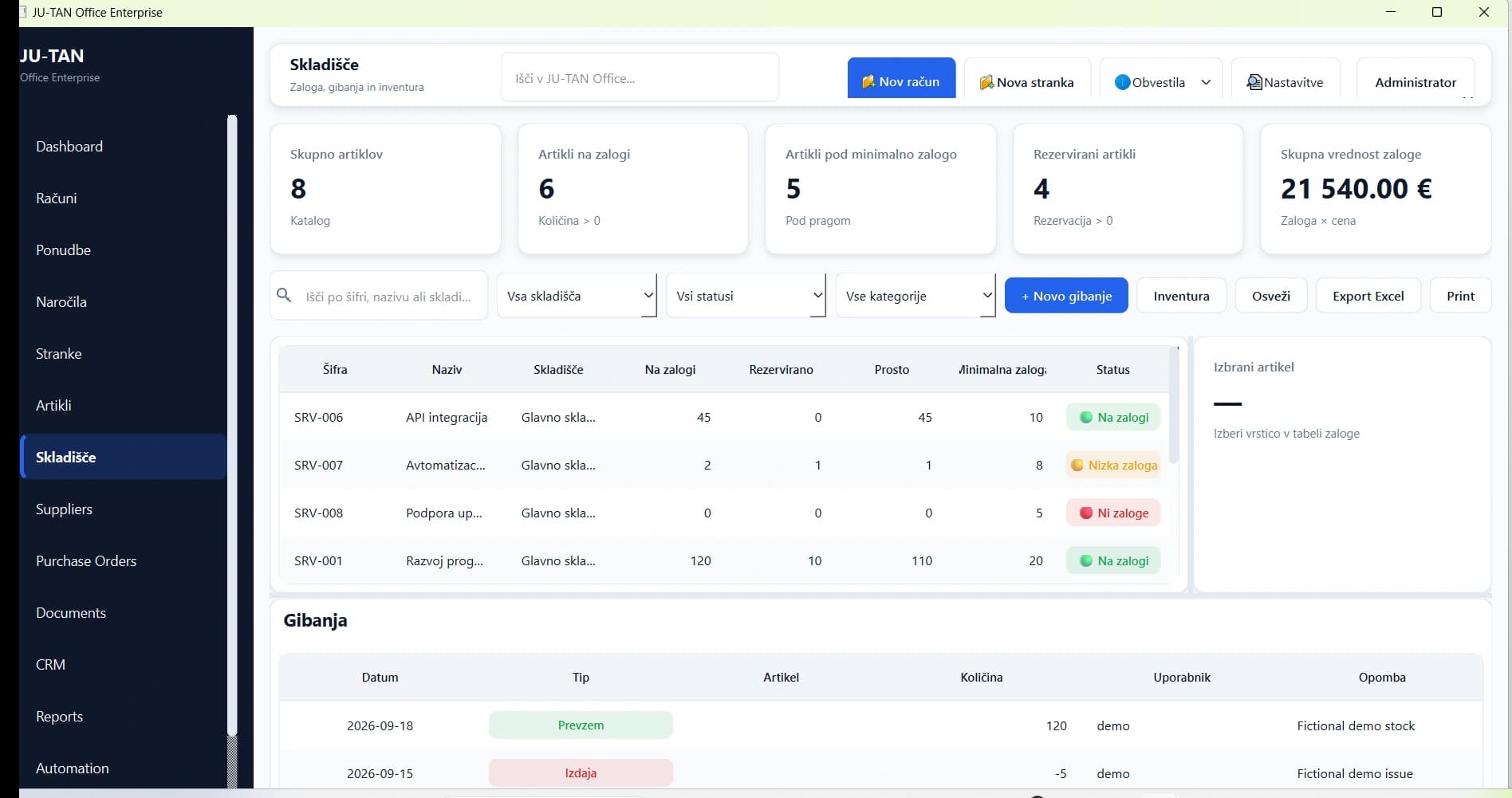Click the orange Nizka zaloga status dot
Viewport: 1512px width, 798px height.
coord(1077,465)
